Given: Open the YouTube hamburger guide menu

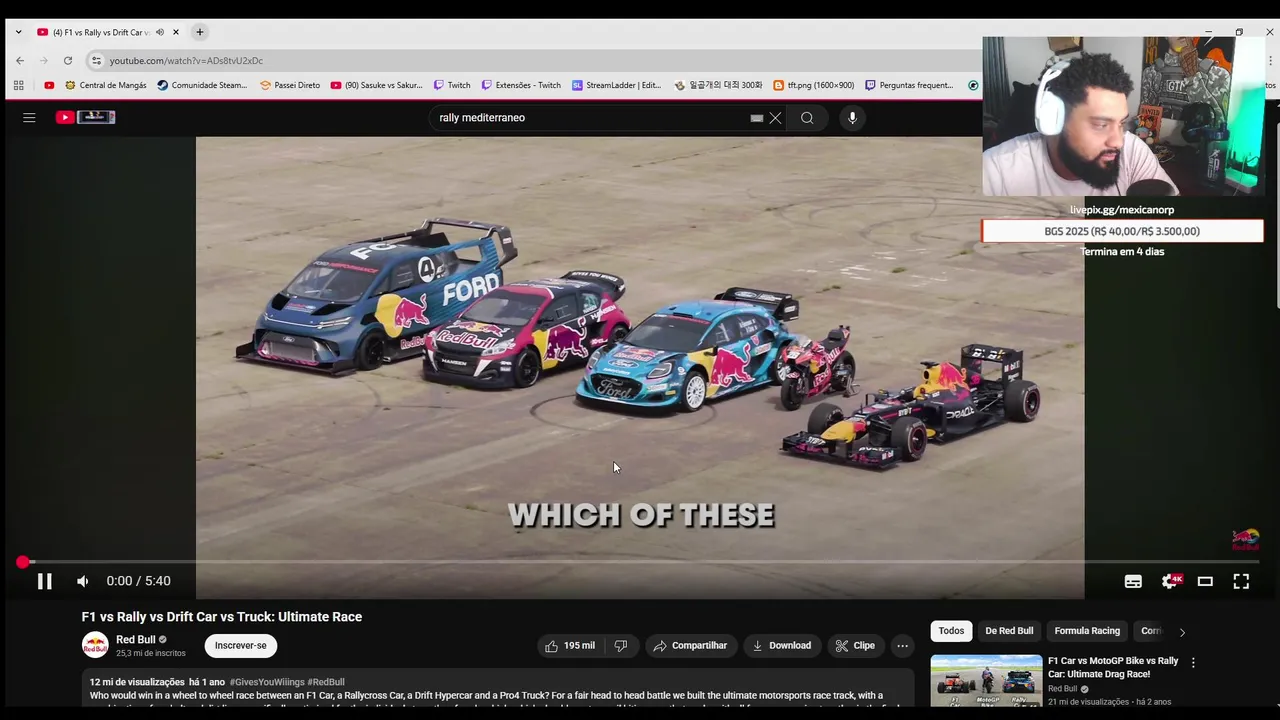Looking at the screenshot, I should pyautogui.click(x=29, y=117).
